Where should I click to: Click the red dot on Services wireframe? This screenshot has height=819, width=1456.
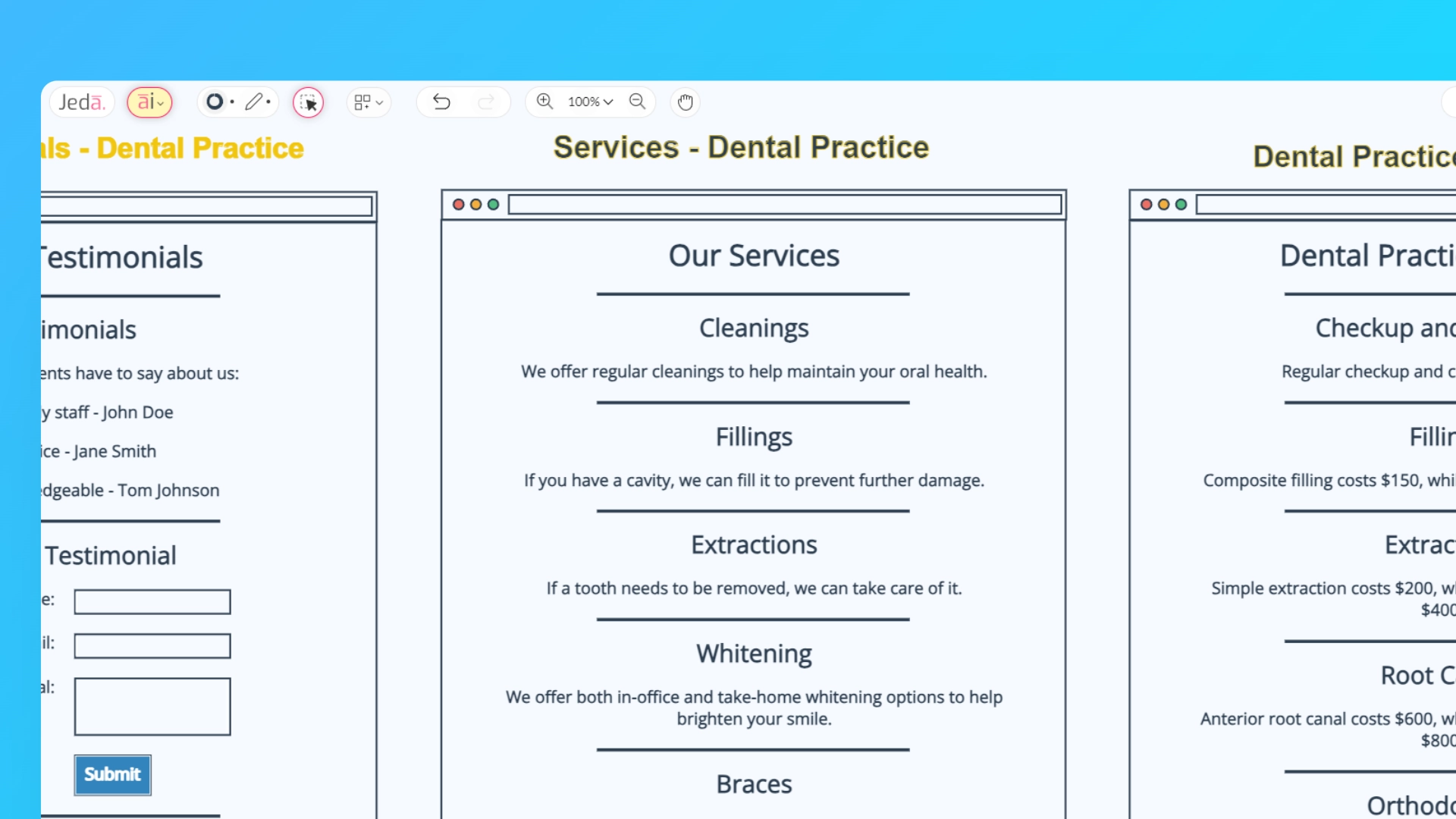pos(458,205)
